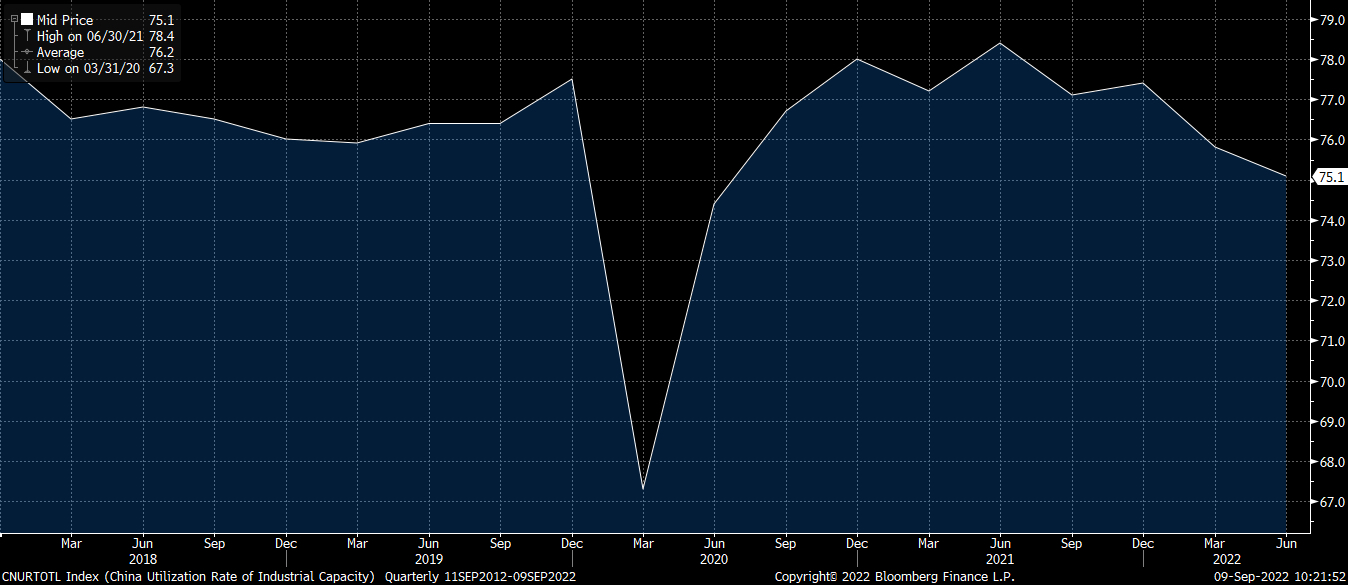Click the Average legend text
Screen dimensions: 1348x585
60,52
